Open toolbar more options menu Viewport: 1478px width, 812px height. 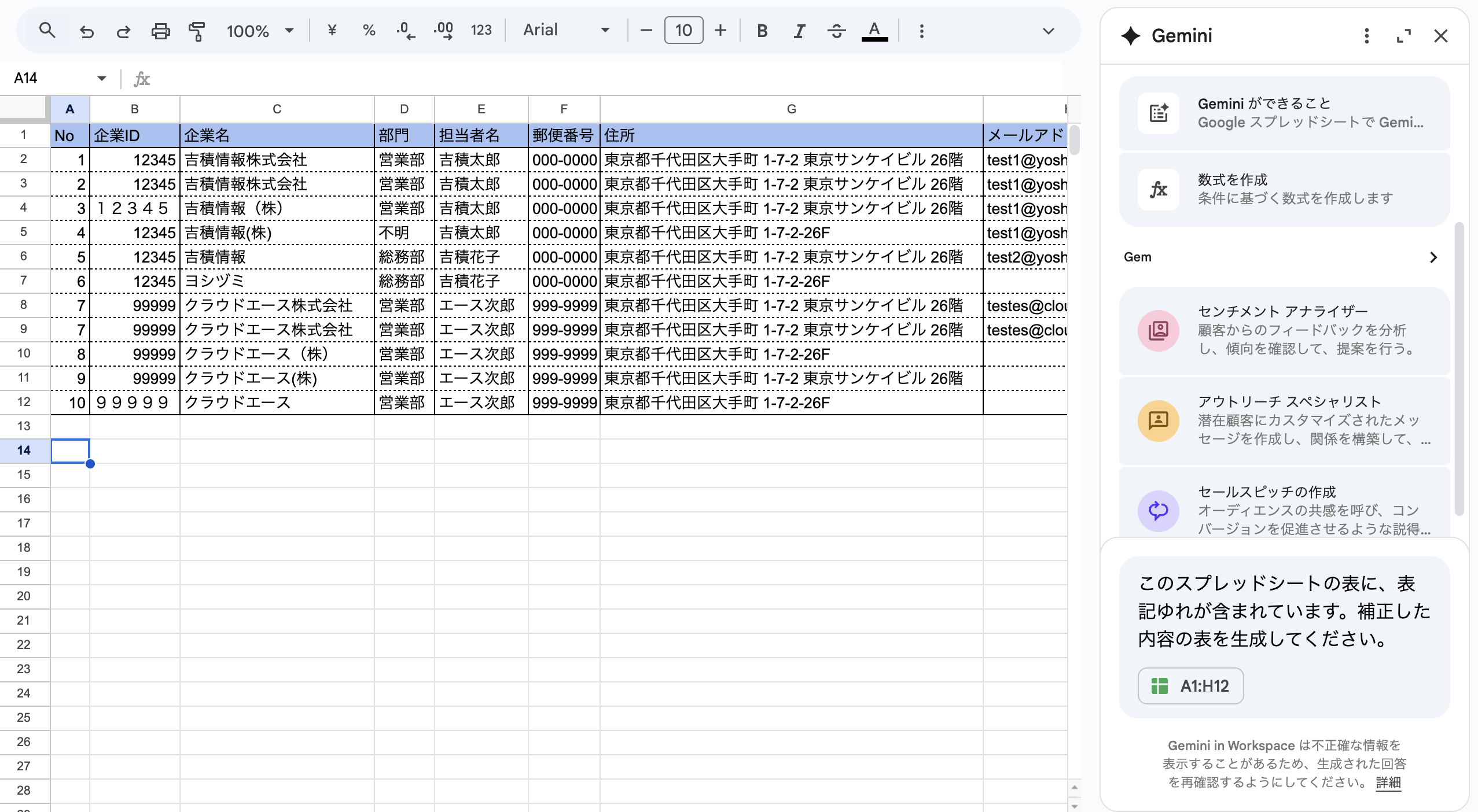[x=921, y=31]
